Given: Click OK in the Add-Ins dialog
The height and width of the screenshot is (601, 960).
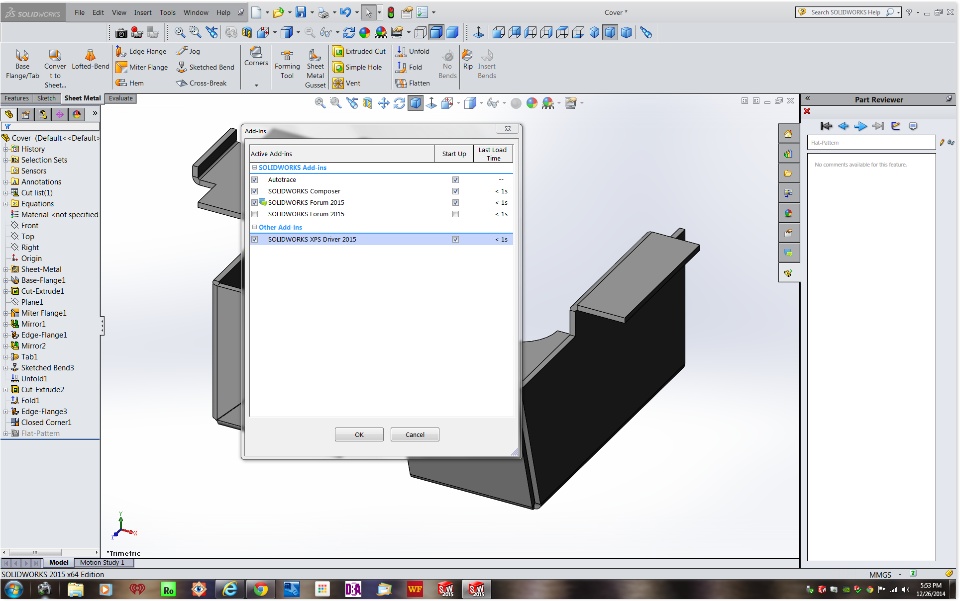Looking at the screenshot, I should 359,435.
